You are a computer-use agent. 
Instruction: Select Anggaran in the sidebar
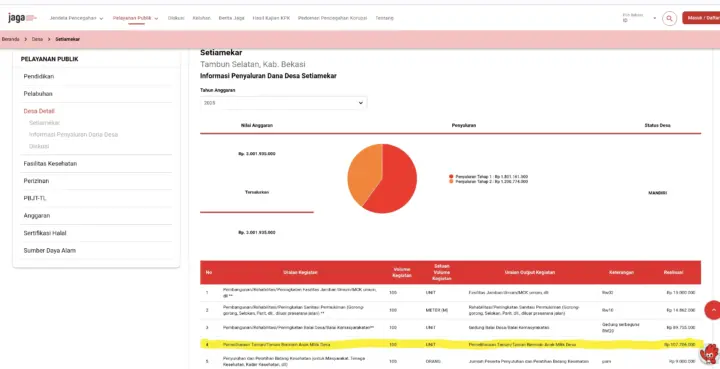(x=37, y=216)
